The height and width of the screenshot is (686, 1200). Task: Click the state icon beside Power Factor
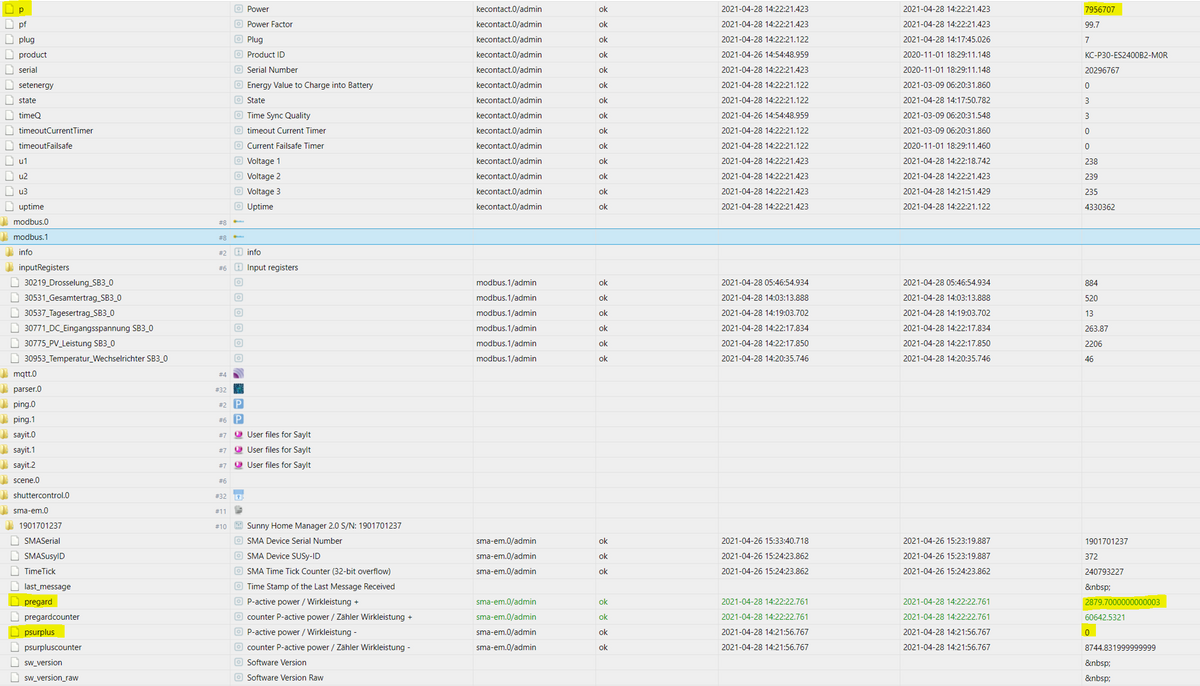[x=238, y=24]
